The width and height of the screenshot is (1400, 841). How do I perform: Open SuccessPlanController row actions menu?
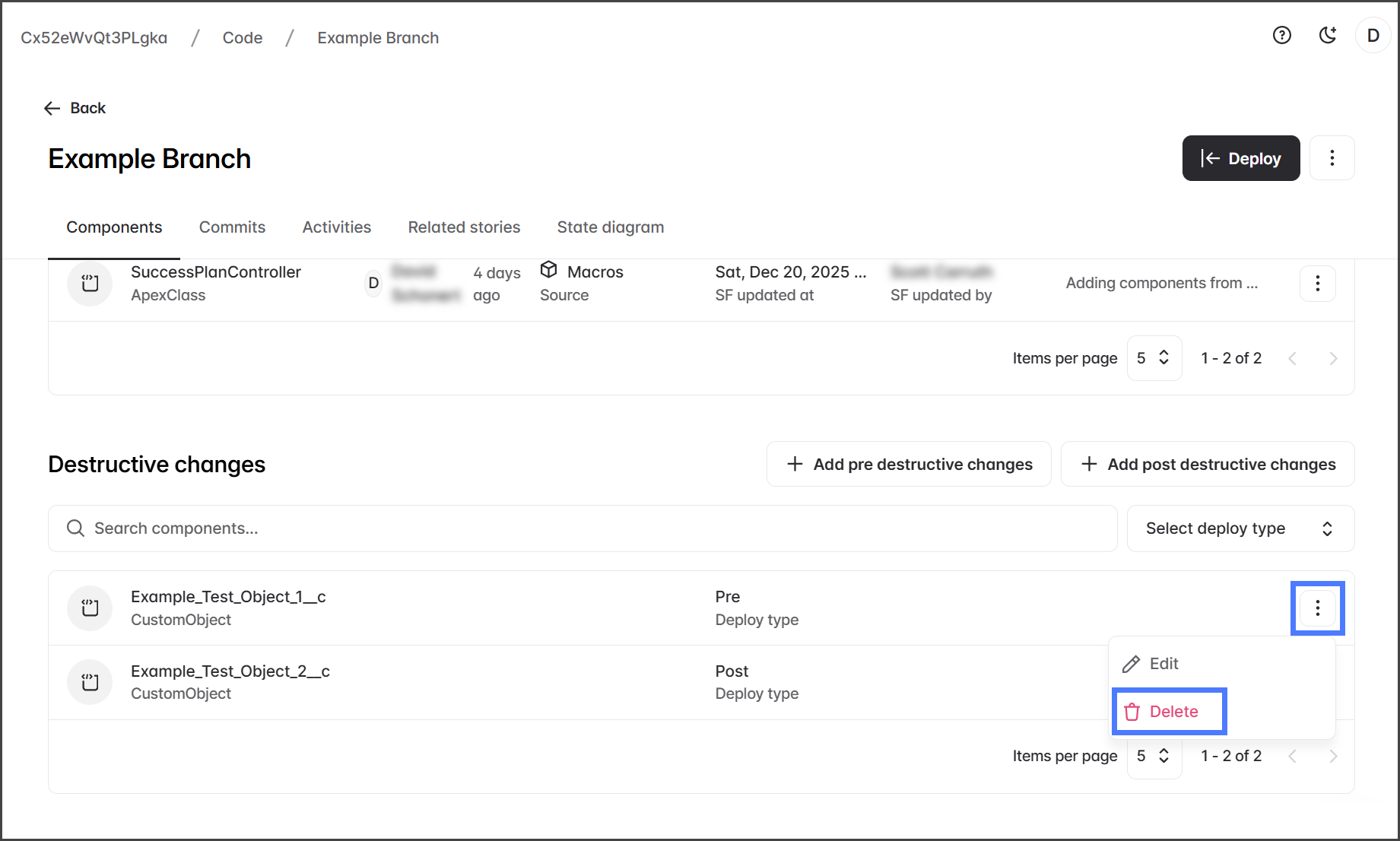1317,284
